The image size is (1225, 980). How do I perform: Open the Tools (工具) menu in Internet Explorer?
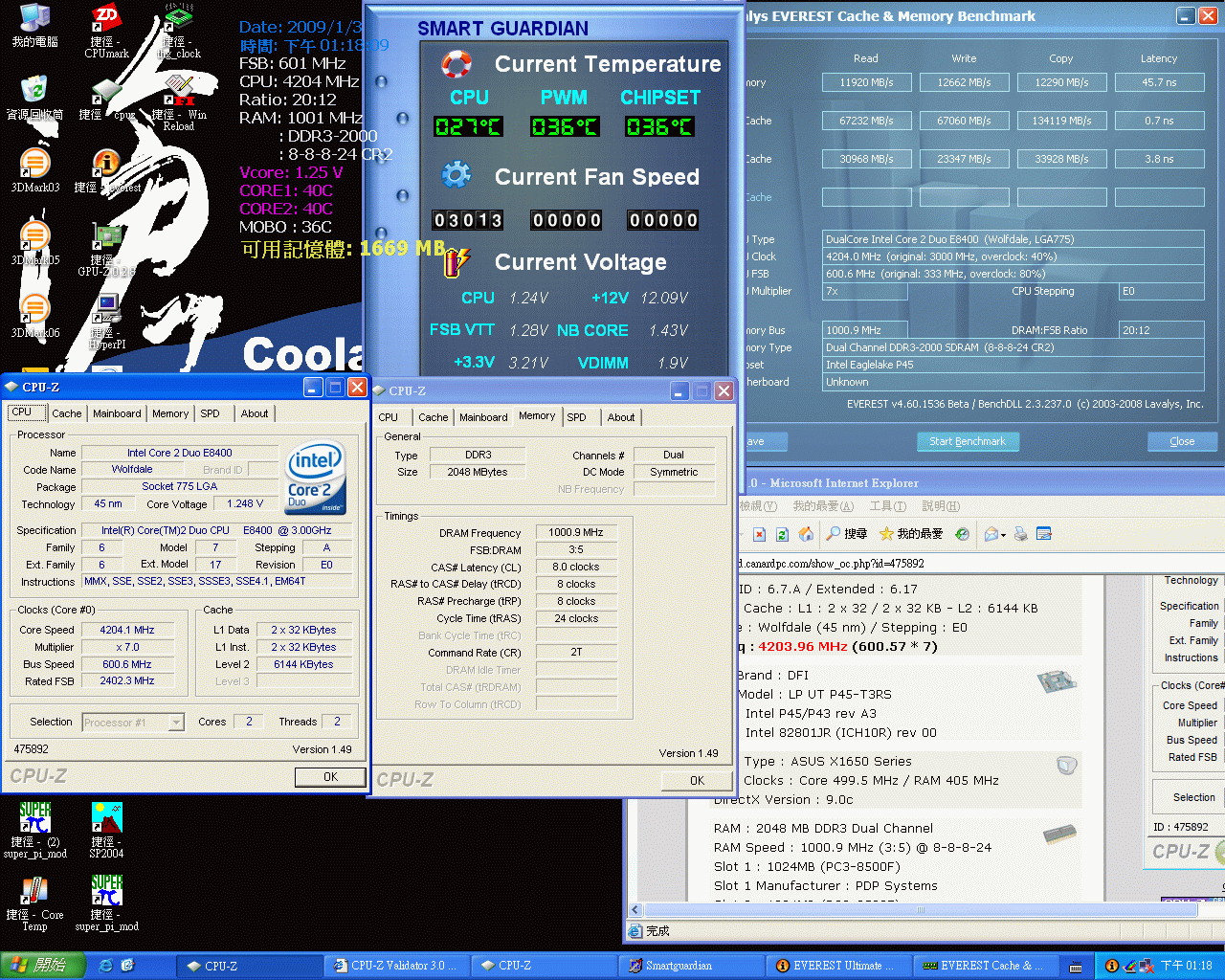coord(887,505)
